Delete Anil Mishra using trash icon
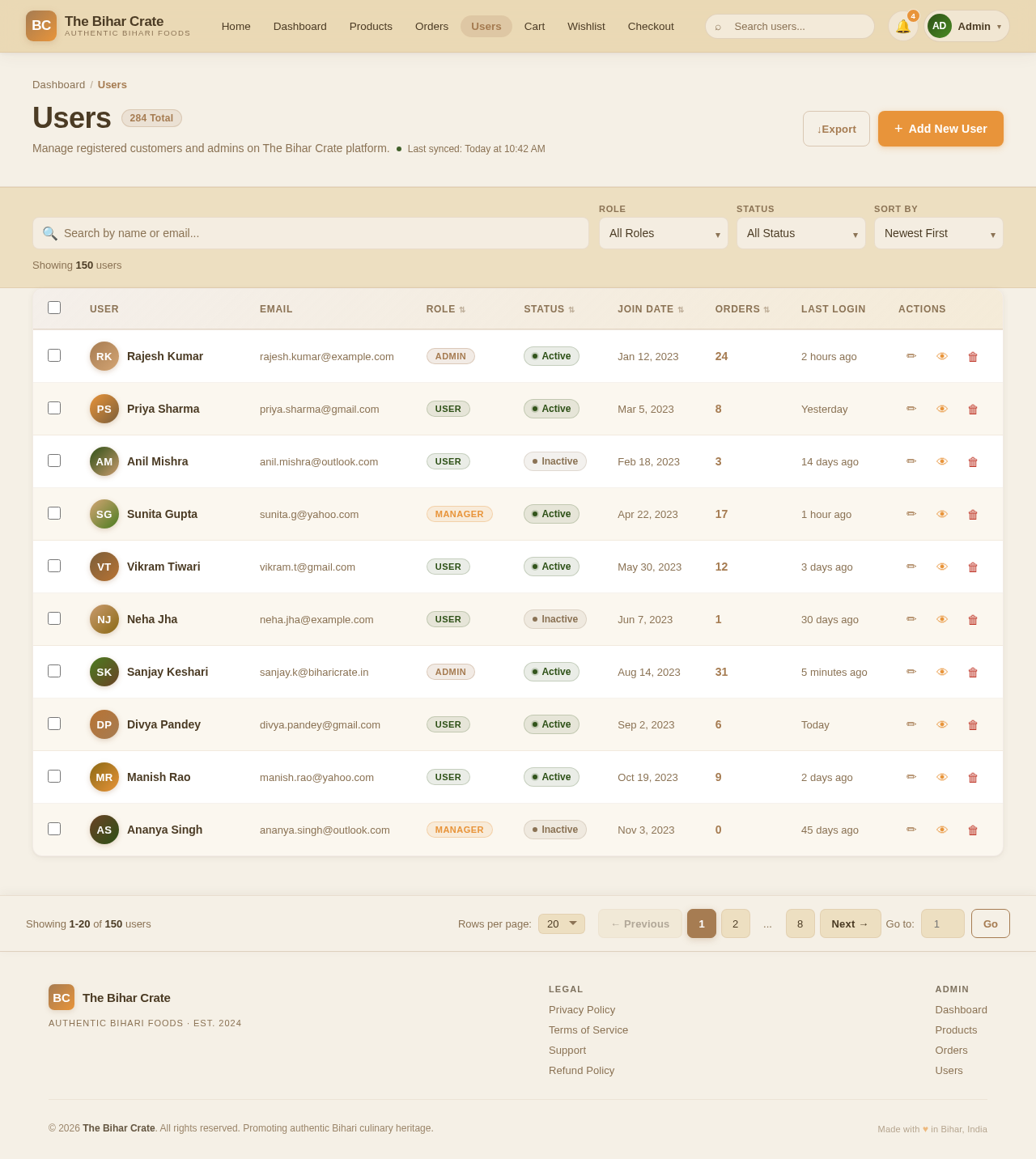1036x1159 pixels. pos(973,461)
